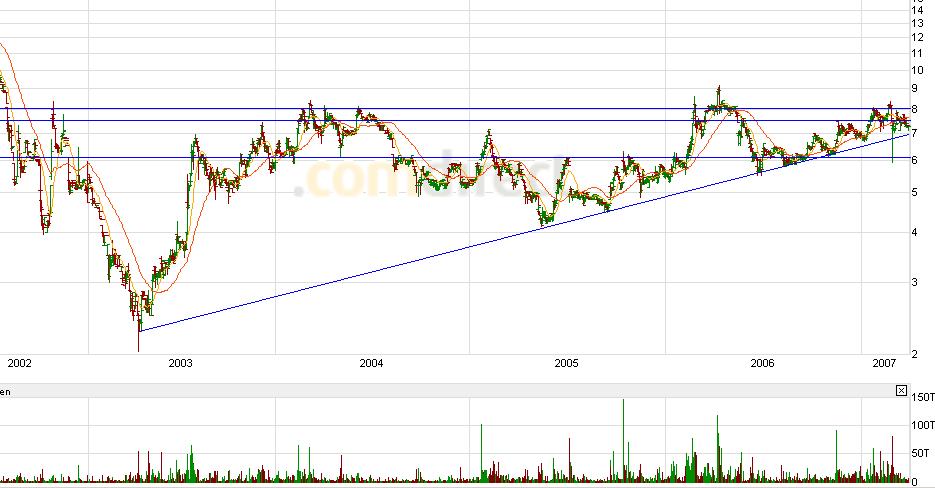Select price axis value 5
Screen dimensions: 935x488
915,193
